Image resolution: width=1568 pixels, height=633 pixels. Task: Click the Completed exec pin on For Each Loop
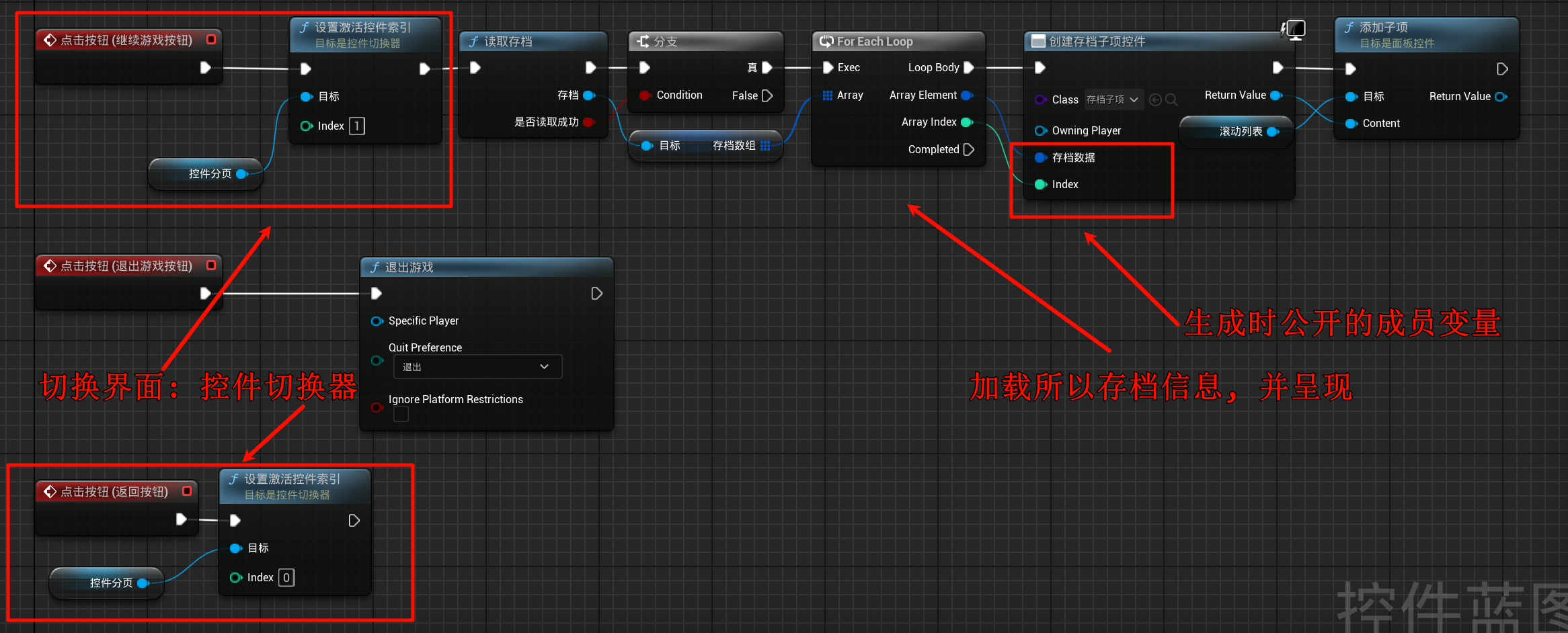(x=968, y=149)
